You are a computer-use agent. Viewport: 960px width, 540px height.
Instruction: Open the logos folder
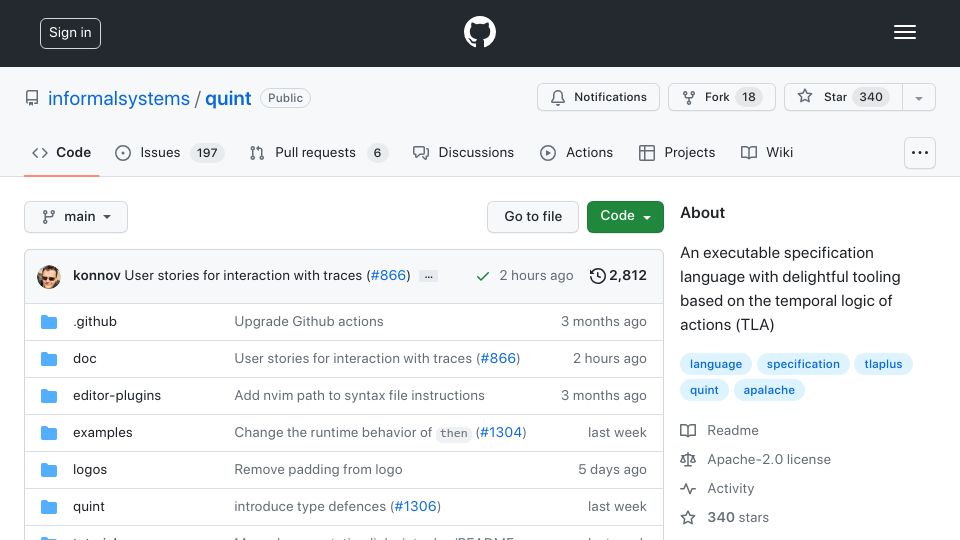click(90, 470)
